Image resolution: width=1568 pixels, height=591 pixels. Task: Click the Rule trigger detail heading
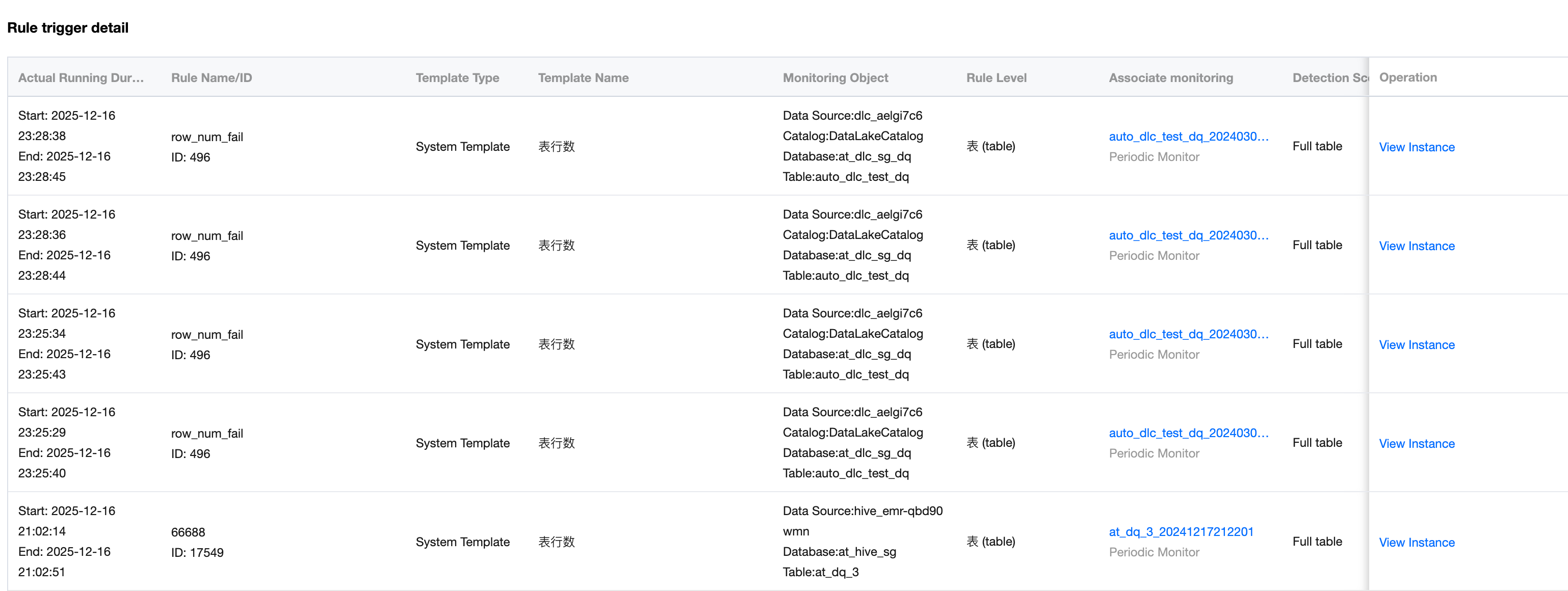pyautogui.click(x=68, y=28)
